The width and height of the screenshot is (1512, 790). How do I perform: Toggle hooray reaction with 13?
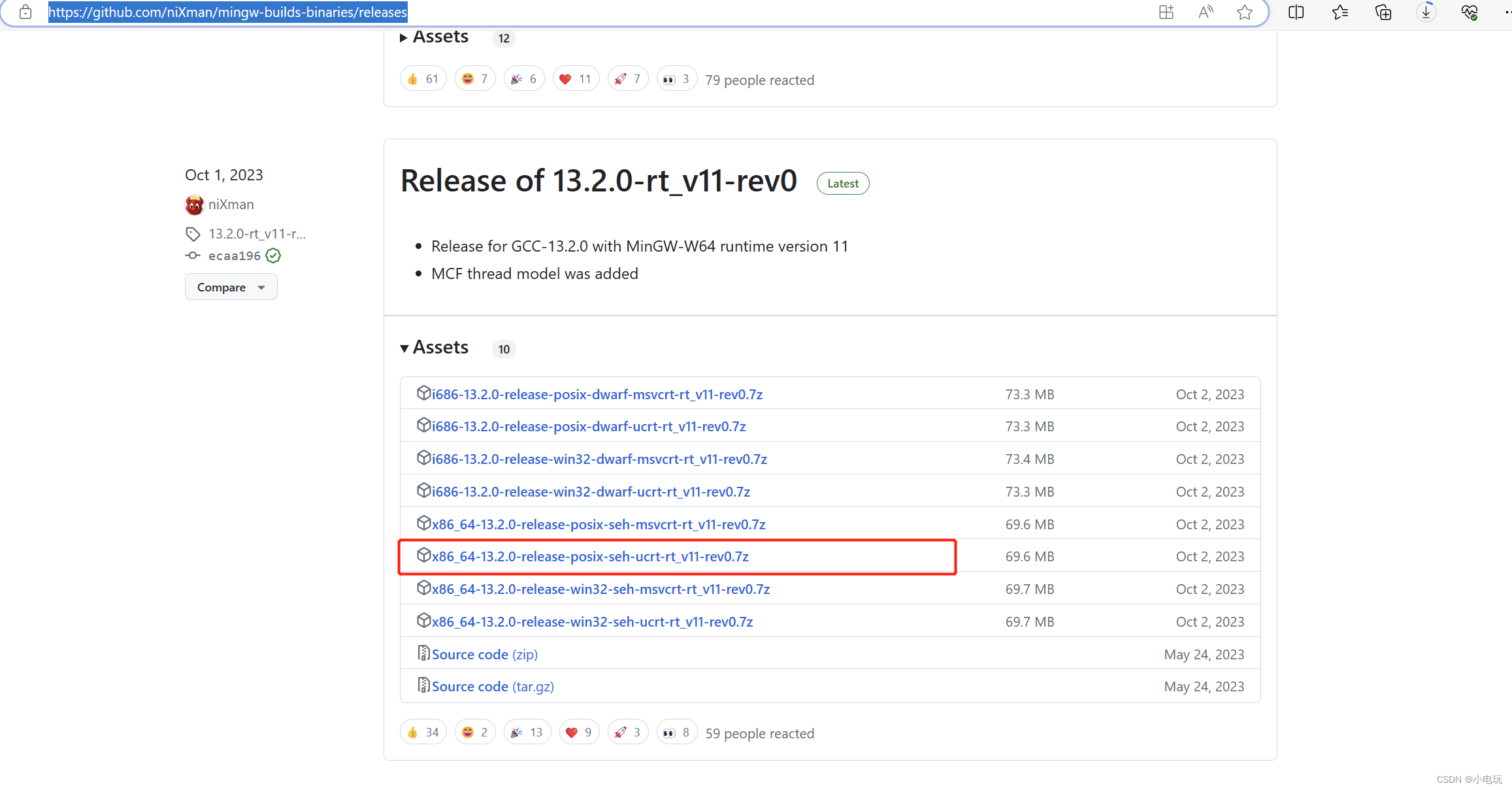click(x=527, y=732)
